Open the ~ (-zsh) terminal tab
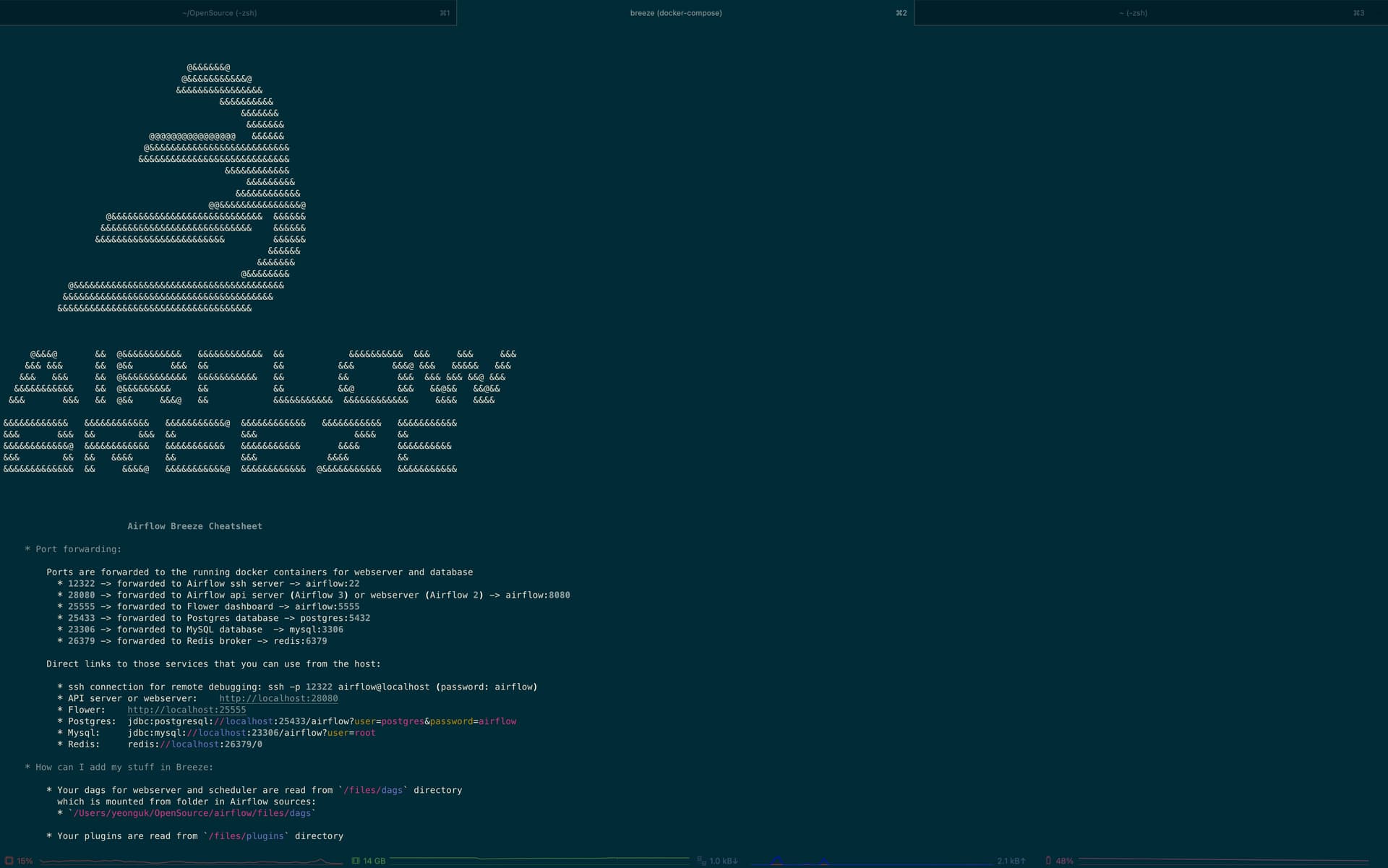 1133,13
